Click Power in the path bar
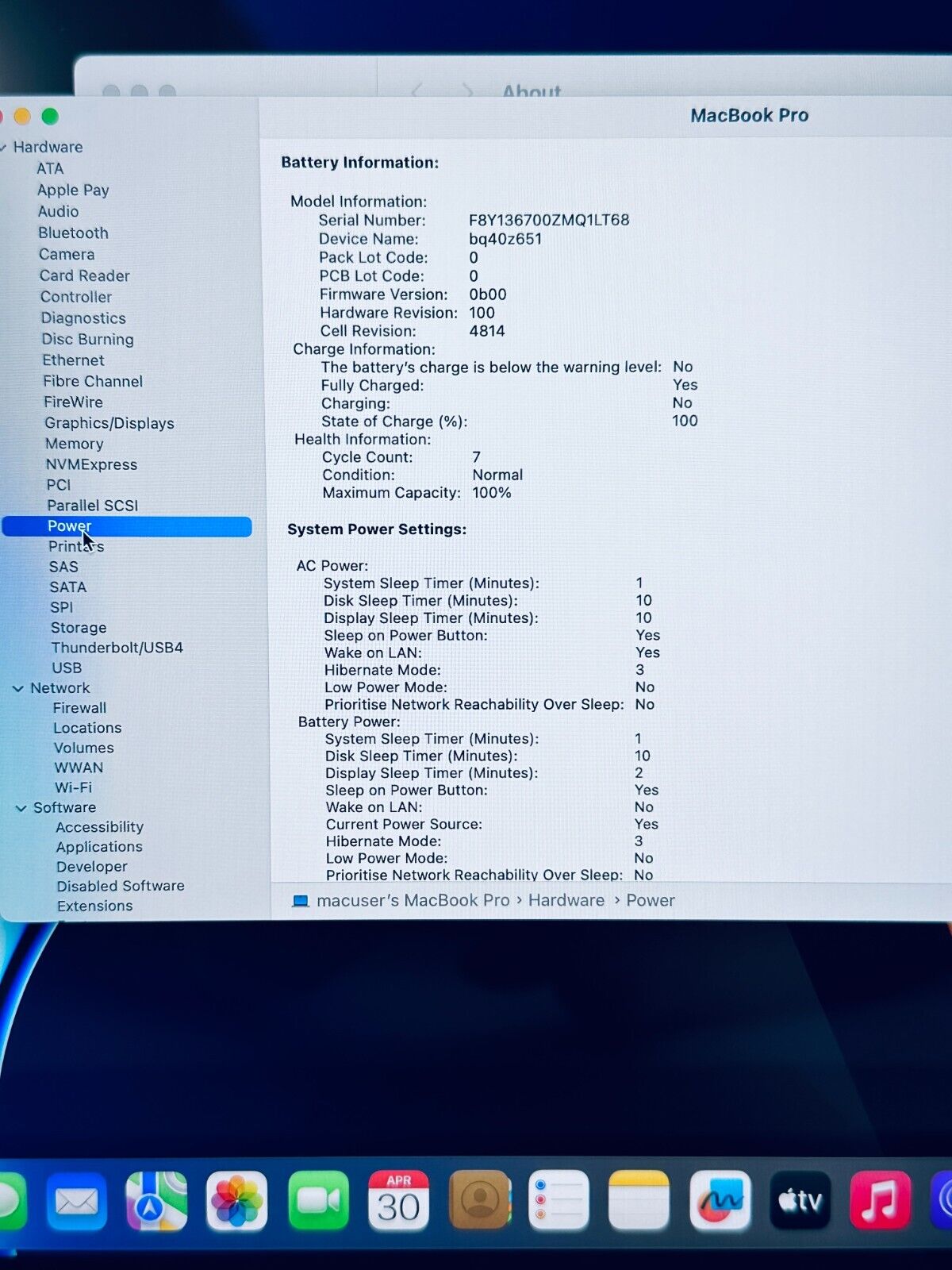The image size is (952, 1270). [651, 901]
